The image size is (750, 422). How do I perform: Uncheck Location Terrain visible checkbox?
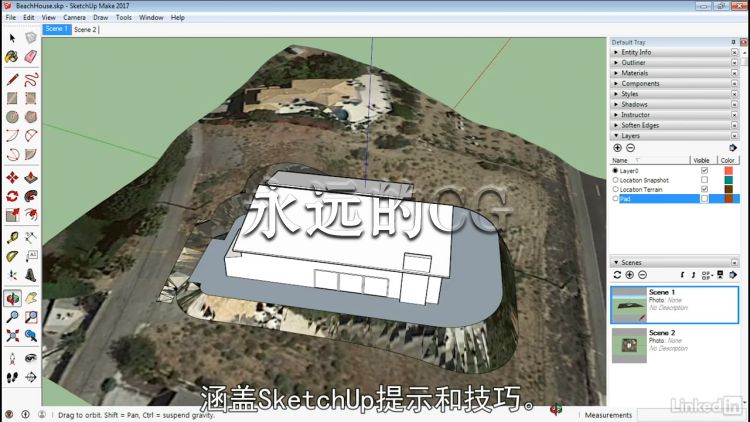[704, 189]
